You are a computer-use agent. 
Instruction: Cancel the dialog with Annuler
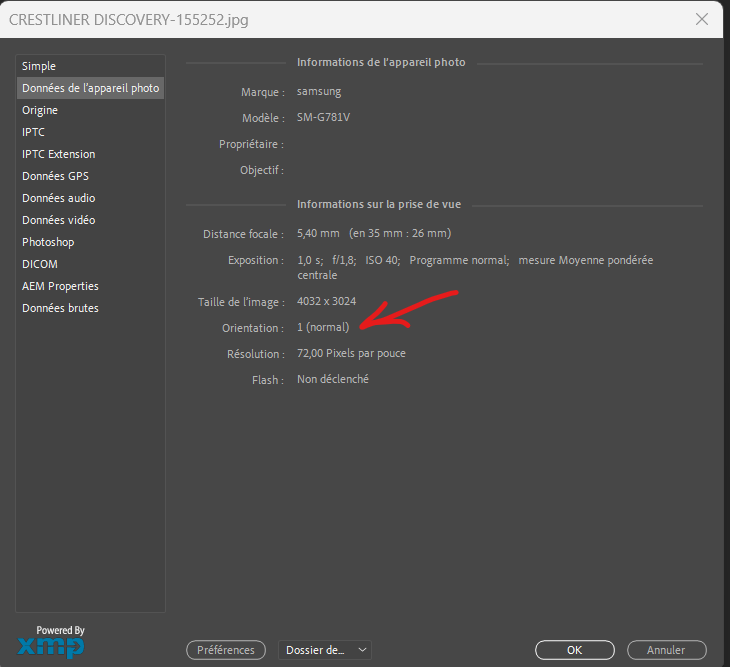tap(666, 650)
